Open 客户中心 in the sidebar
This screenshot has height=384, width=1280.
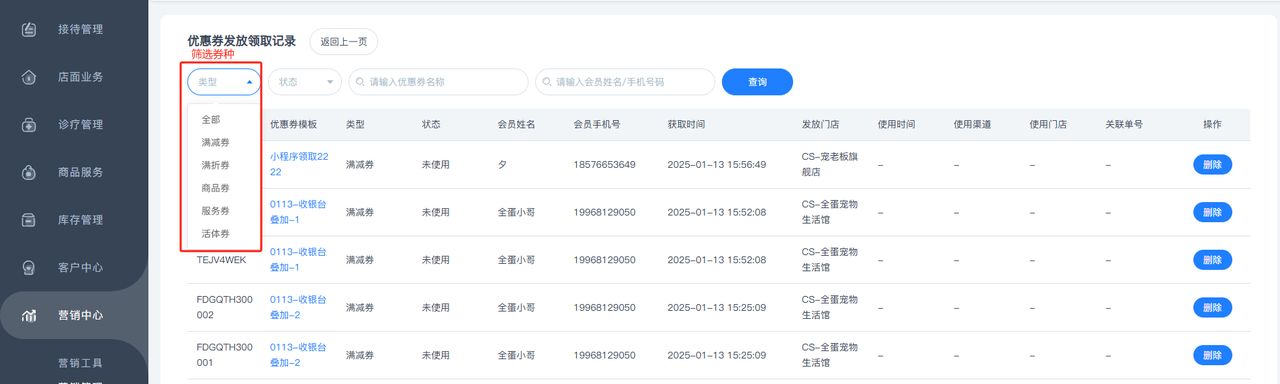80,267
